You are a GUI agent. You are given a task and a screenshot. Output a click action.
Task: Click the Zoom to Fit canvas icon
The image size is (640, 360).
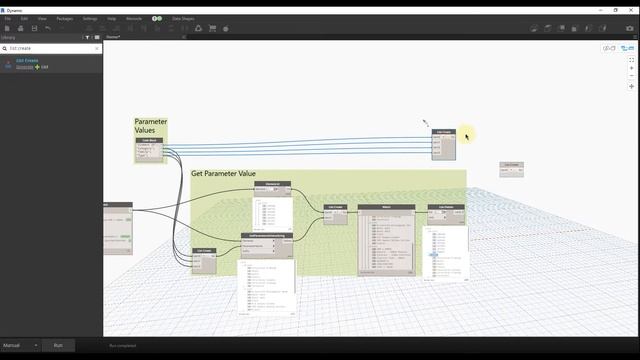click(631, 60)
